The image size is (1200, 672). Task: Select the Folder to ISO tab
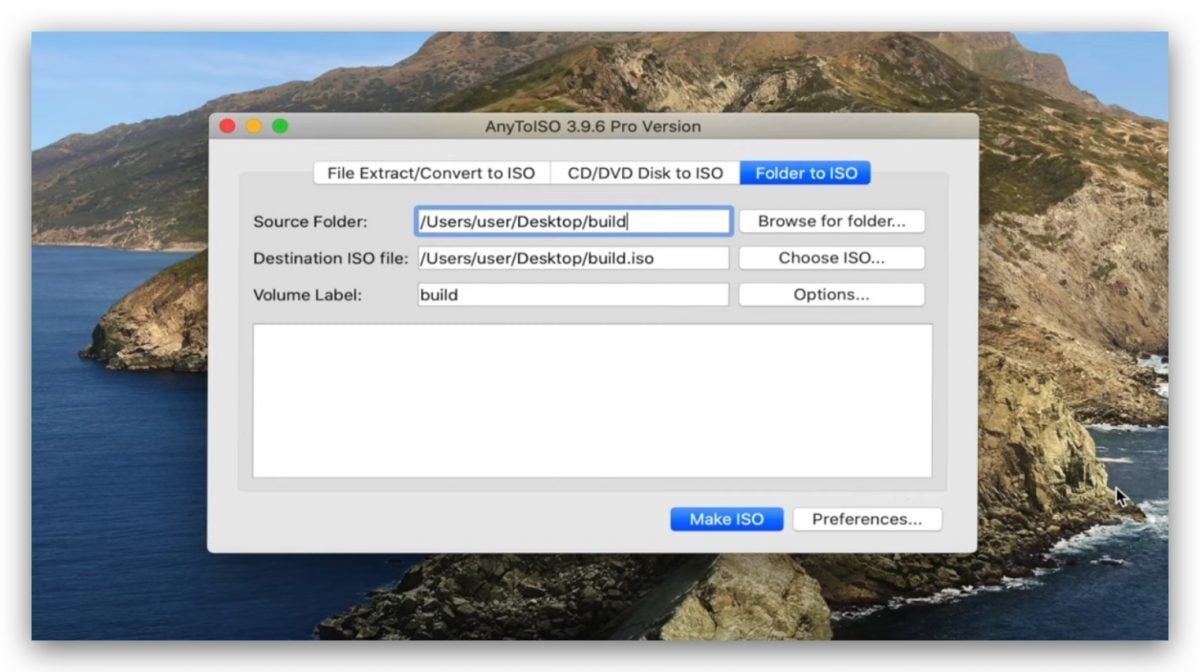click(806, 173)
